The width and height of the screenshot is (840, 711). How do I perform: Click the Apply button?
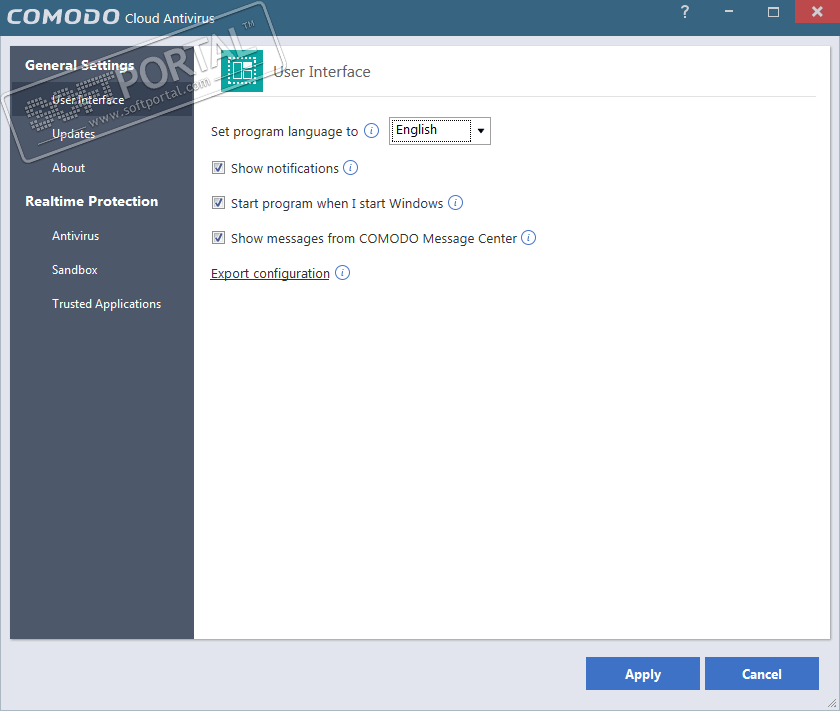coord(642,673)
